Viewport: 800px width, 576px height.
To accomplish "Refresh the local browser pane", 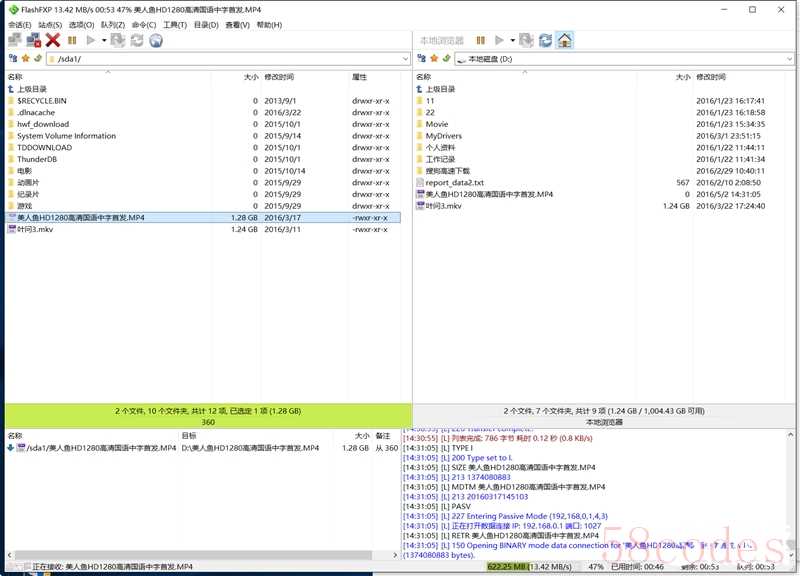I will point(545,40).
